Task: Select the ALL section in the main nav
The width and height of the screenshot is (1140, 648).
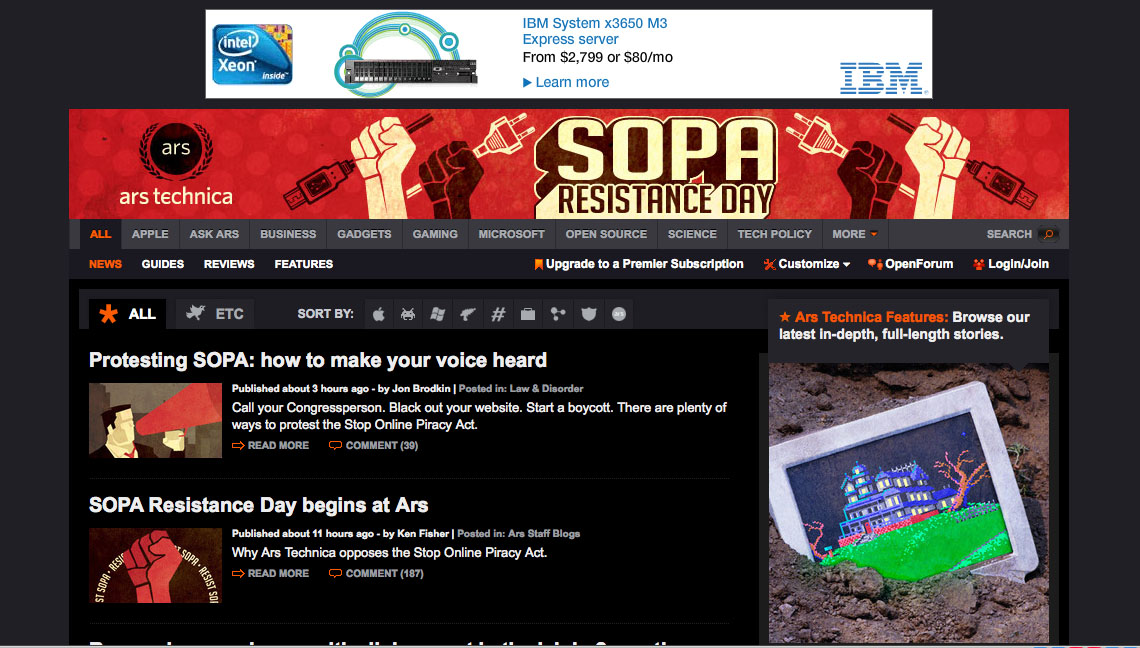Action: (100, 234)
